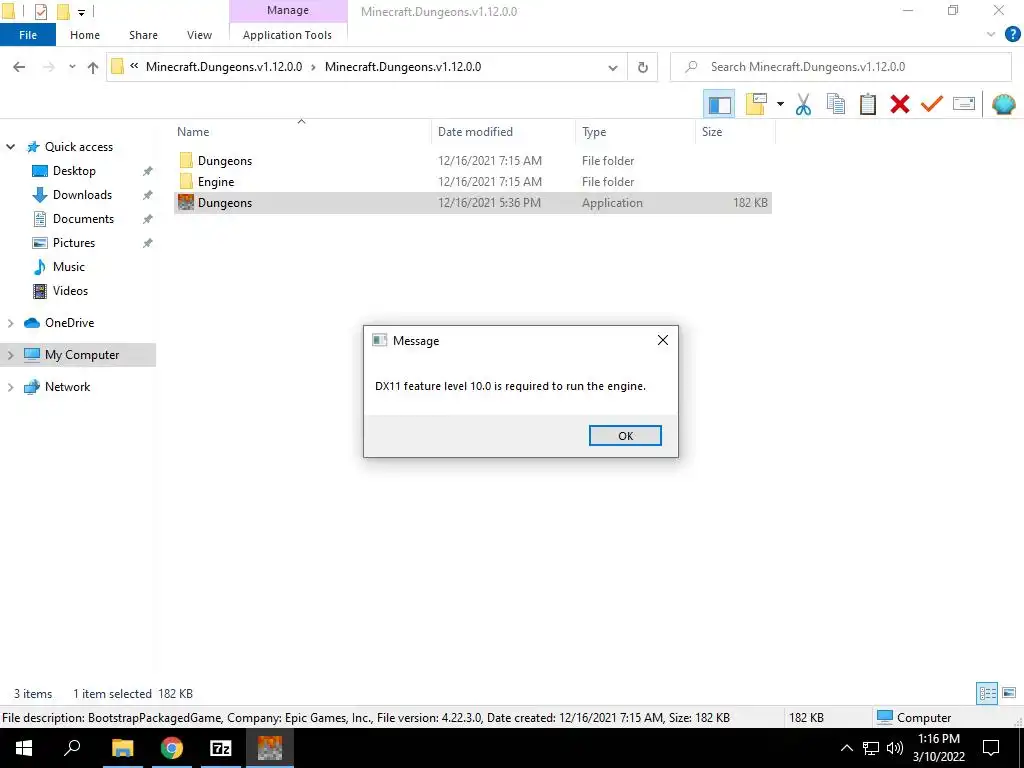Click the new folder icon in the title bar

tap(63, 11)
